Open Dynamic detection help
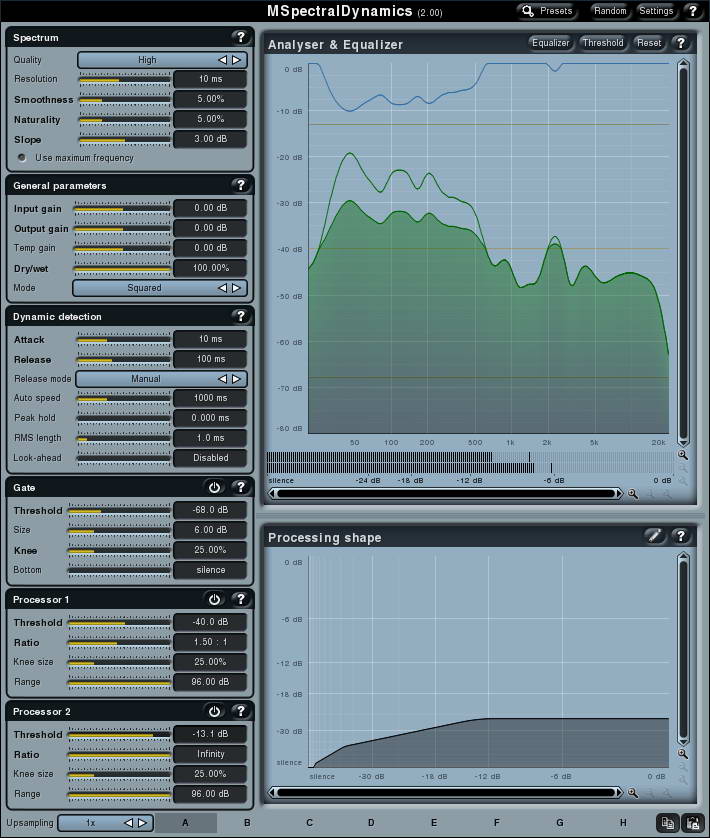Image resolution: width=710 pixels, height=838 pixels. click(241, 316)
